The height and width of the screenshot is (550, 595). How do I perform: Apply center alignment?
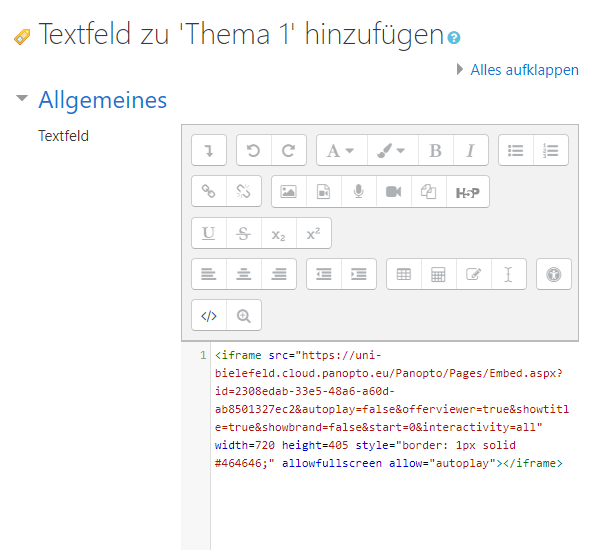[x=244, y=274]
